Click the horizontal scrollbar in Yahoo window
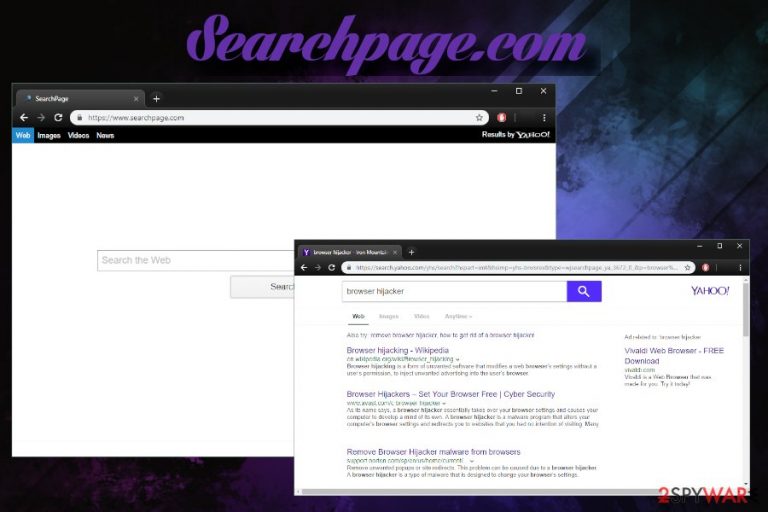 click(482, 491)
